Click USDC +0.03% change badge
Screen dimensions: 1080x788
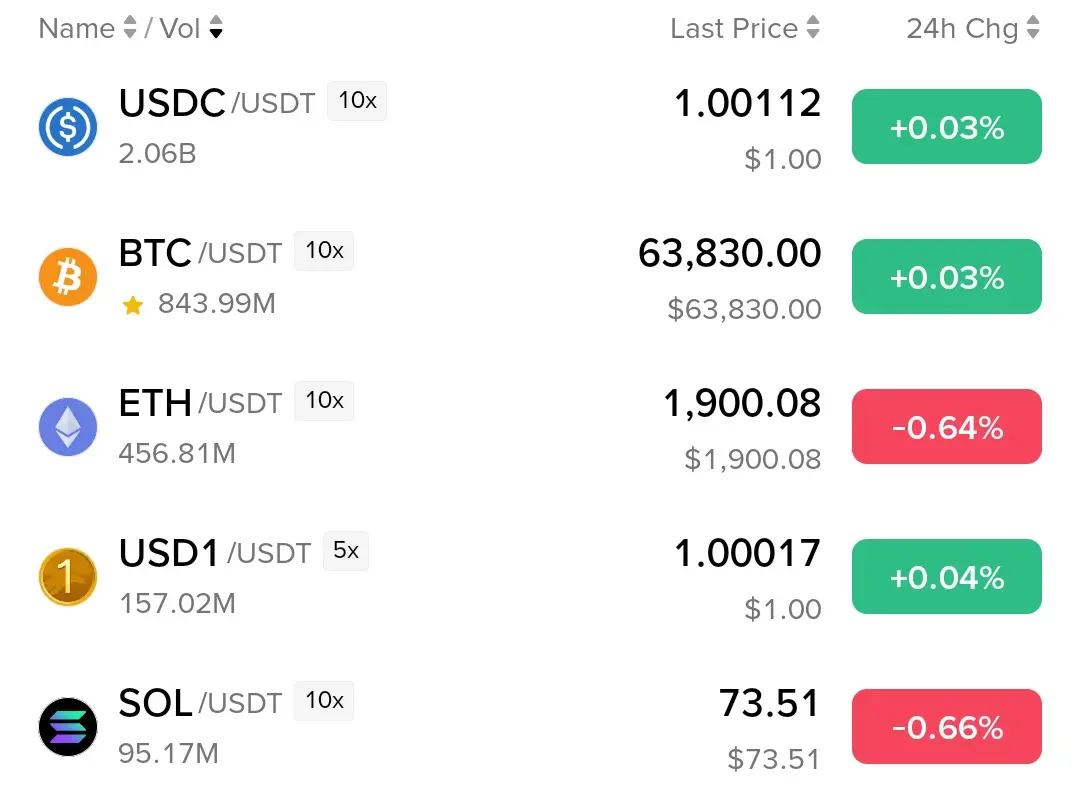click(946, 127)
